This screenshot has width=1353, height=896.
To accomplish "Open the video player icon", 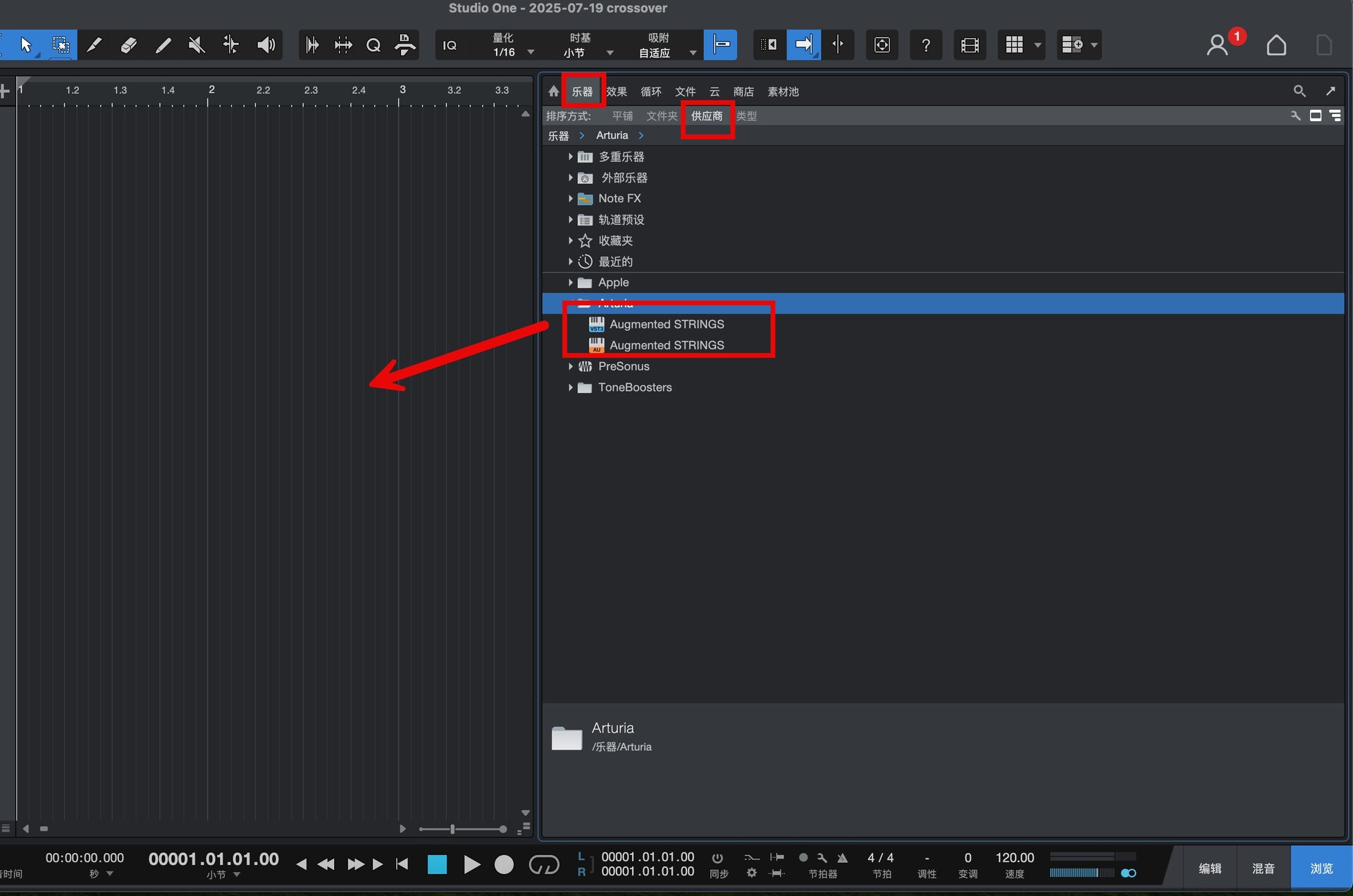I will coord(970,45).
